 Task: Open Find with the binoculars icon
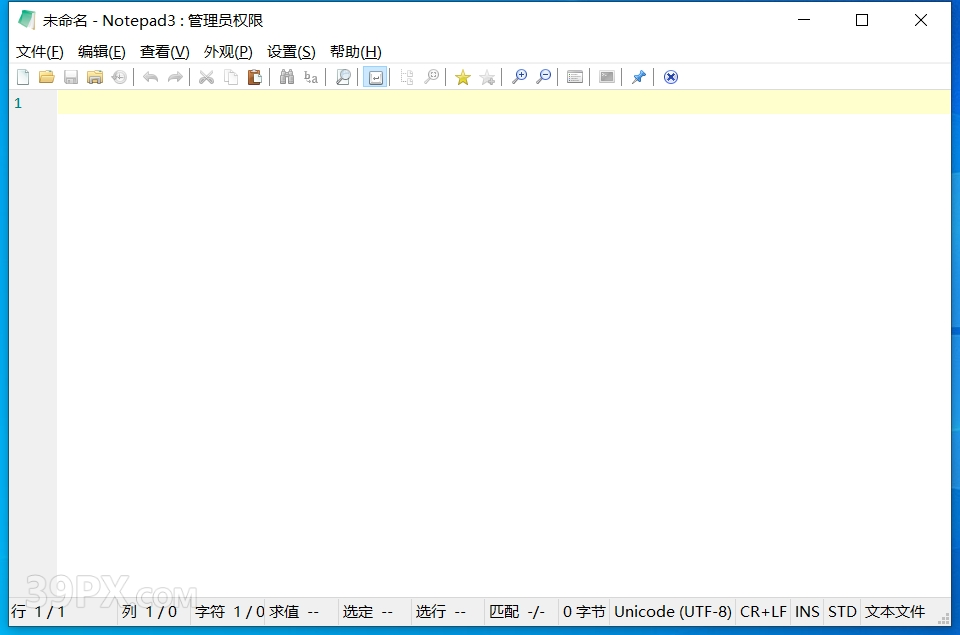[x=287, y=77]
